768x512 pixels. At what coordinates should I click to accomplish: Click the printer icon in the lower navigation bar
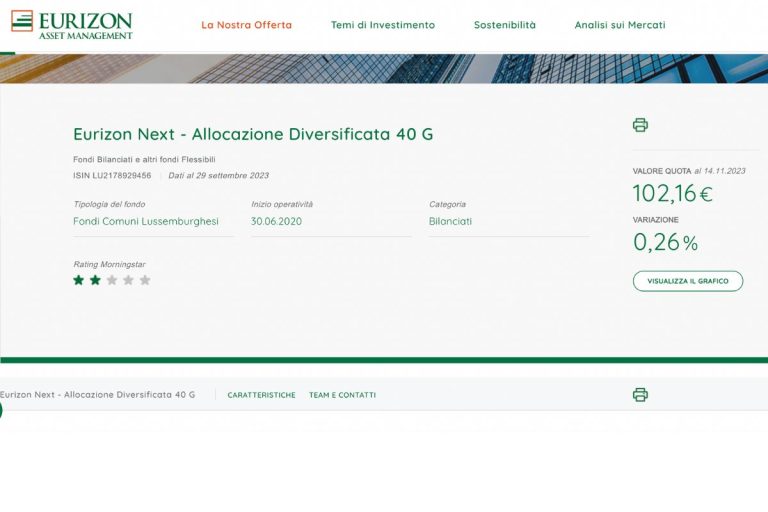tap(640, 394)
